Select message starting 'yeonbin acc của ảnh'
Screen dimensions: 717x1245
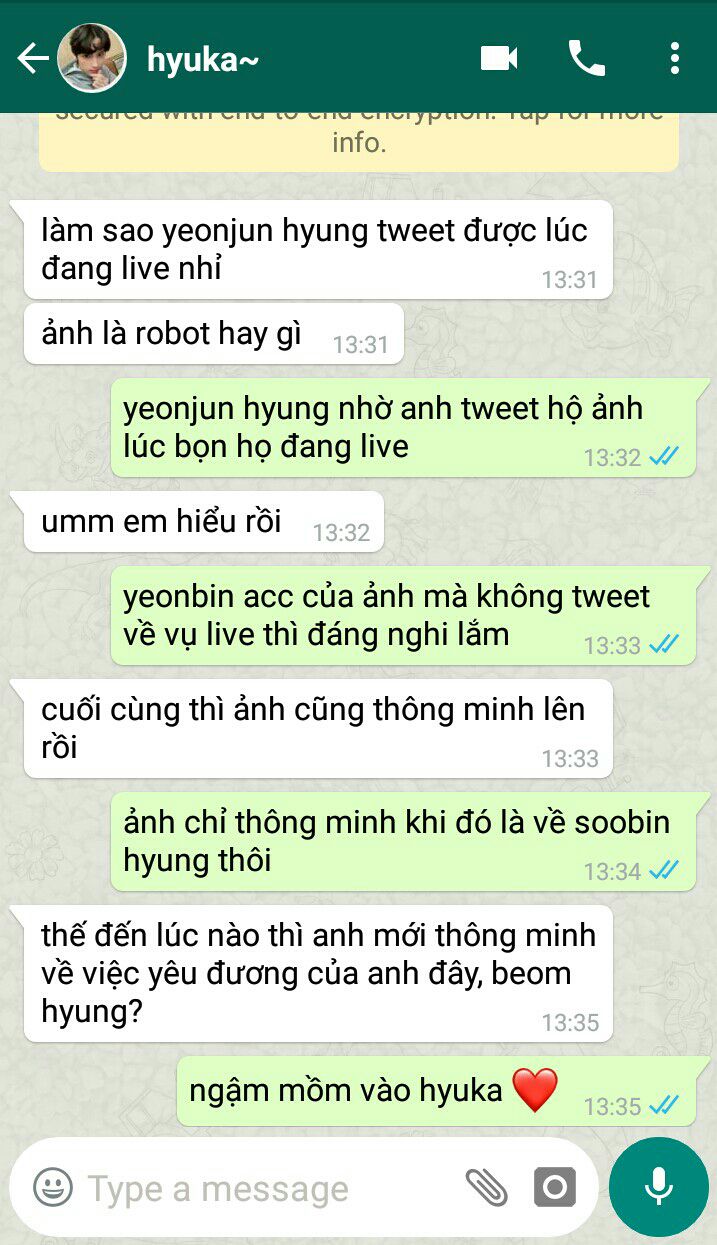pos(403,615)
